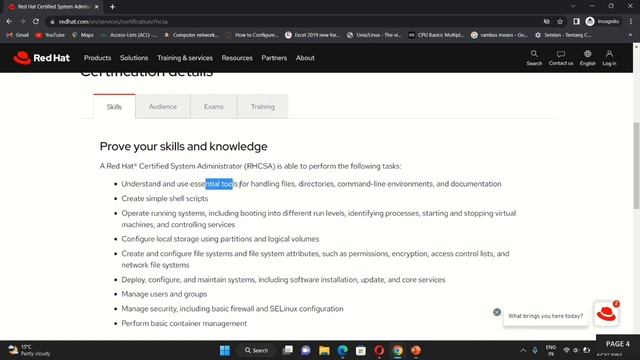Open Microsoft Store from the taskbar

pyautogui.click(x=361, y=351)
